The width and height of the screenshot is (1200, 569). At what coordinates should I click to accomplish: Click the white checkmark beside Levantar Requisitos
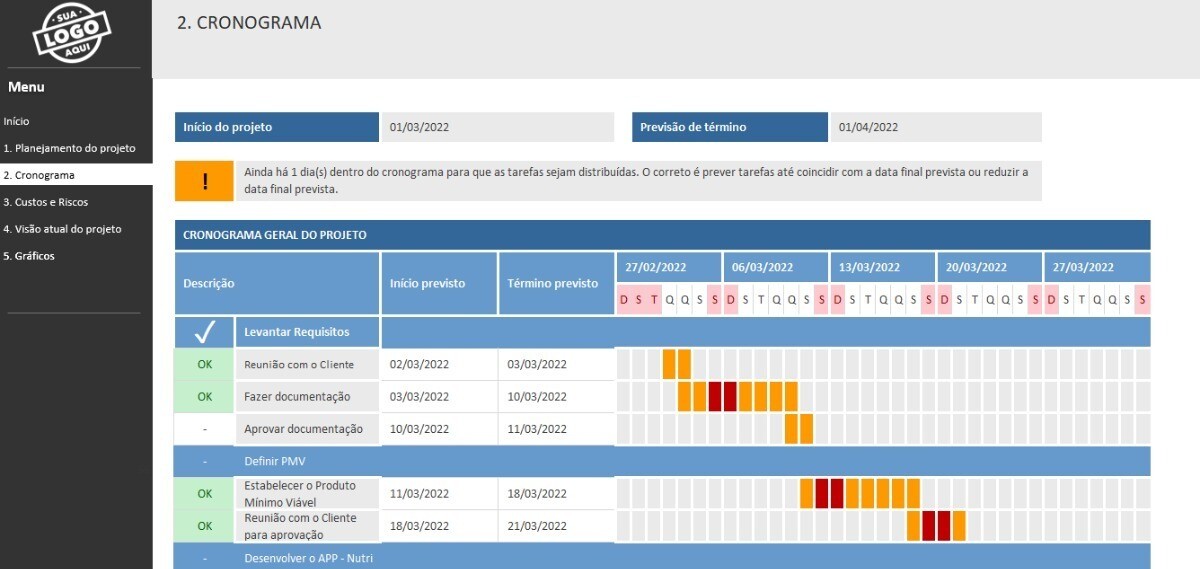(x=205, y=332)
